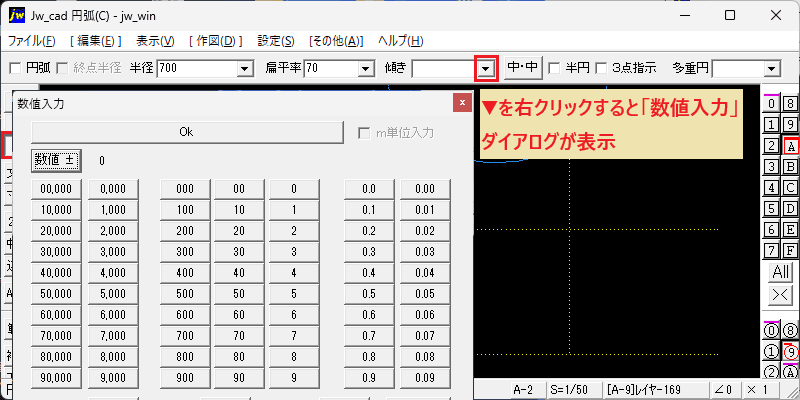Click the 扁平率 input field showing 70

[331, 68]
